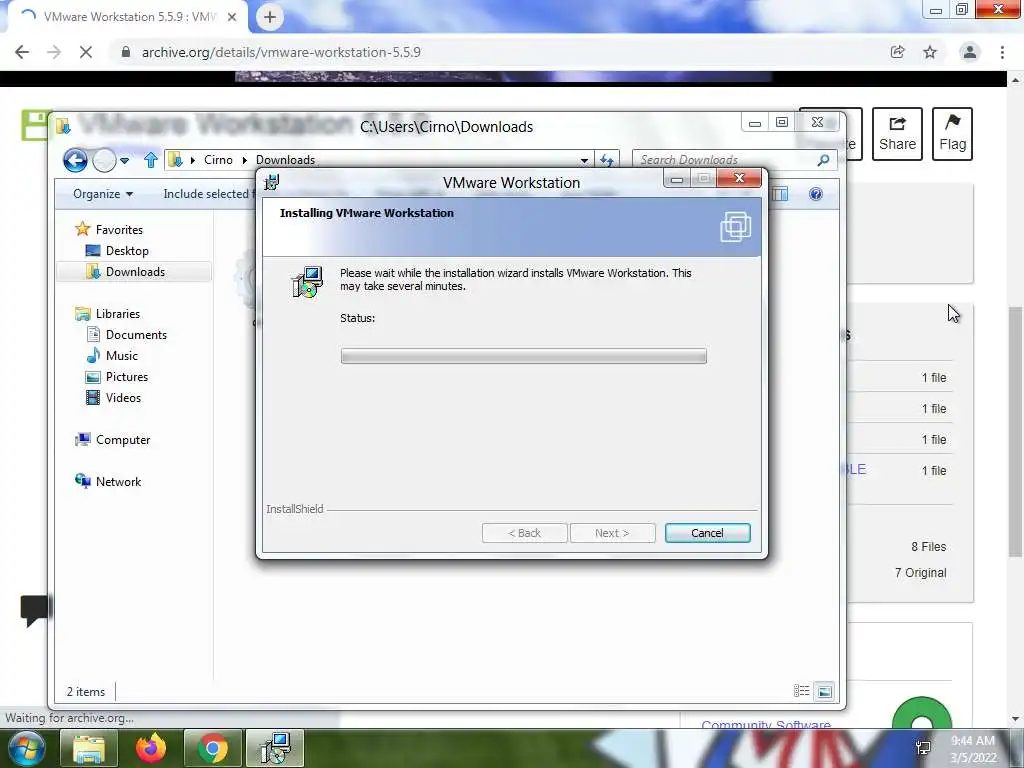
Task: Select Cirno in Explorer address breadcrumb
Action: pyautogui.click(x=218, y=160)
